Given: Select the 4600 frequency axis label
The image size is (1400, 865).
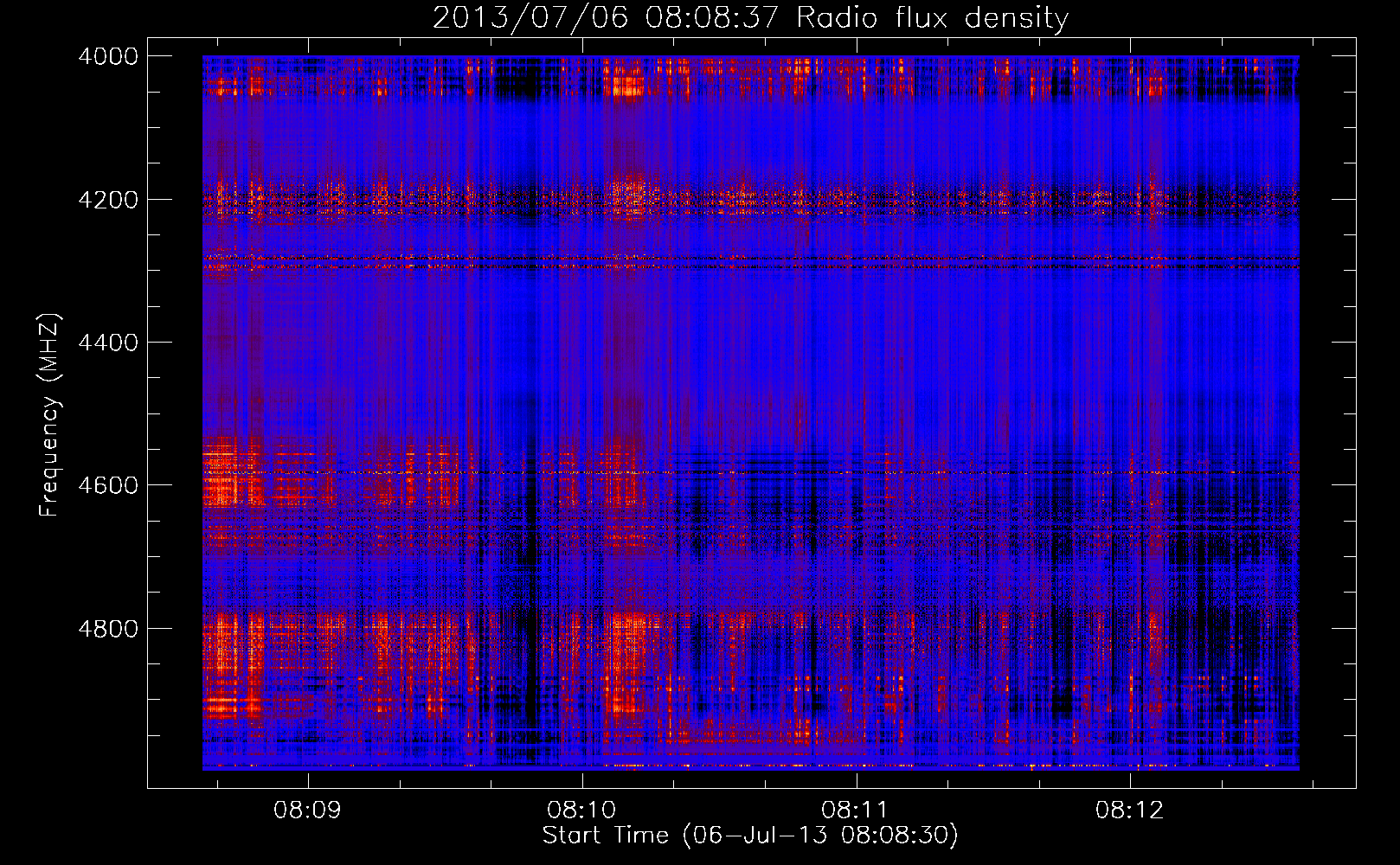Looking at the screenshot, I should pos(108,485).
